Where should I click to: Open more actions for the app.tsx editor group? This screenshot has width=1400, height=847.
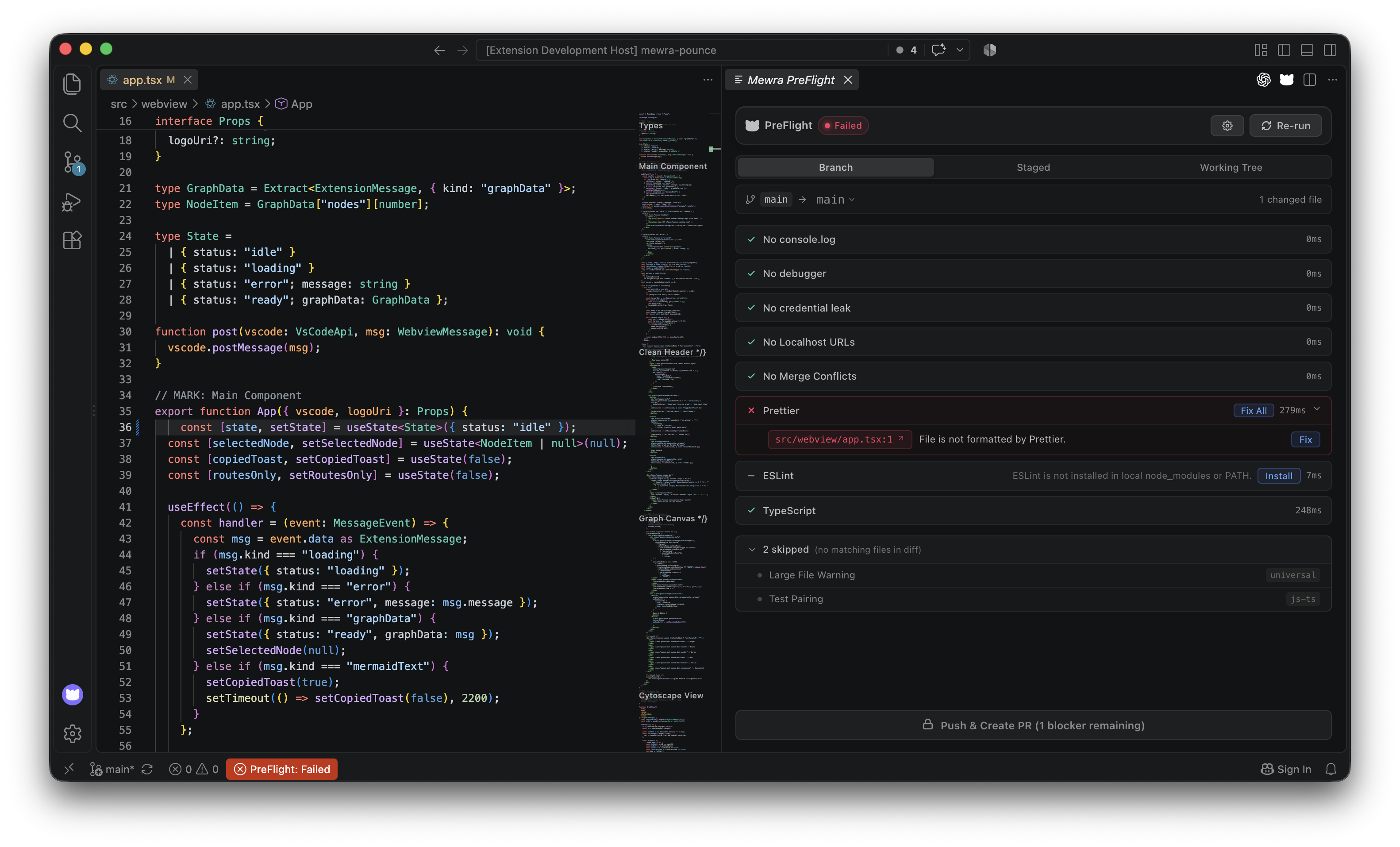(x=708, y=80)
